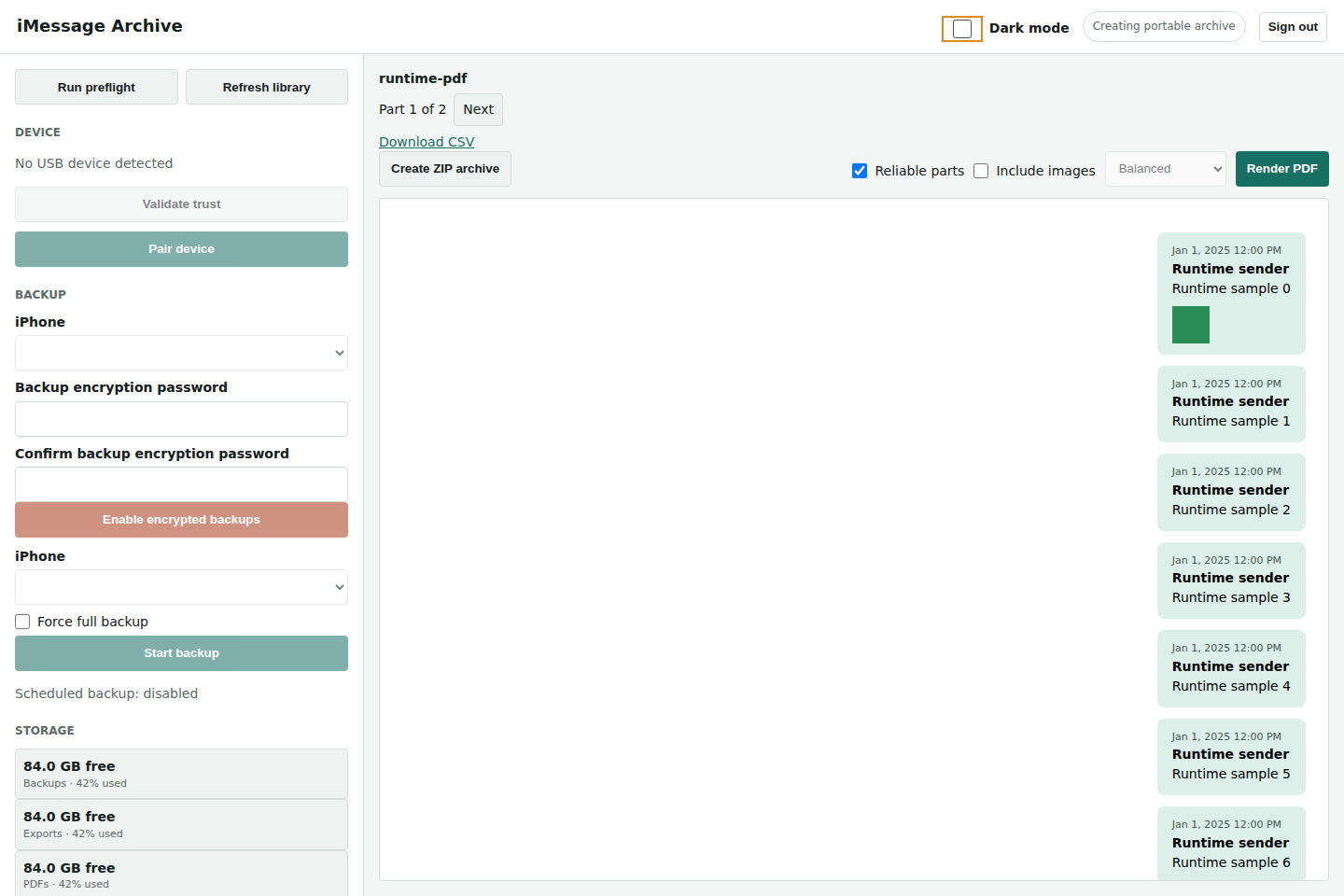The height and width of the screenshot is (896, 1344).
Task: Tick the Force full backup checkbox
Action: 22,622
